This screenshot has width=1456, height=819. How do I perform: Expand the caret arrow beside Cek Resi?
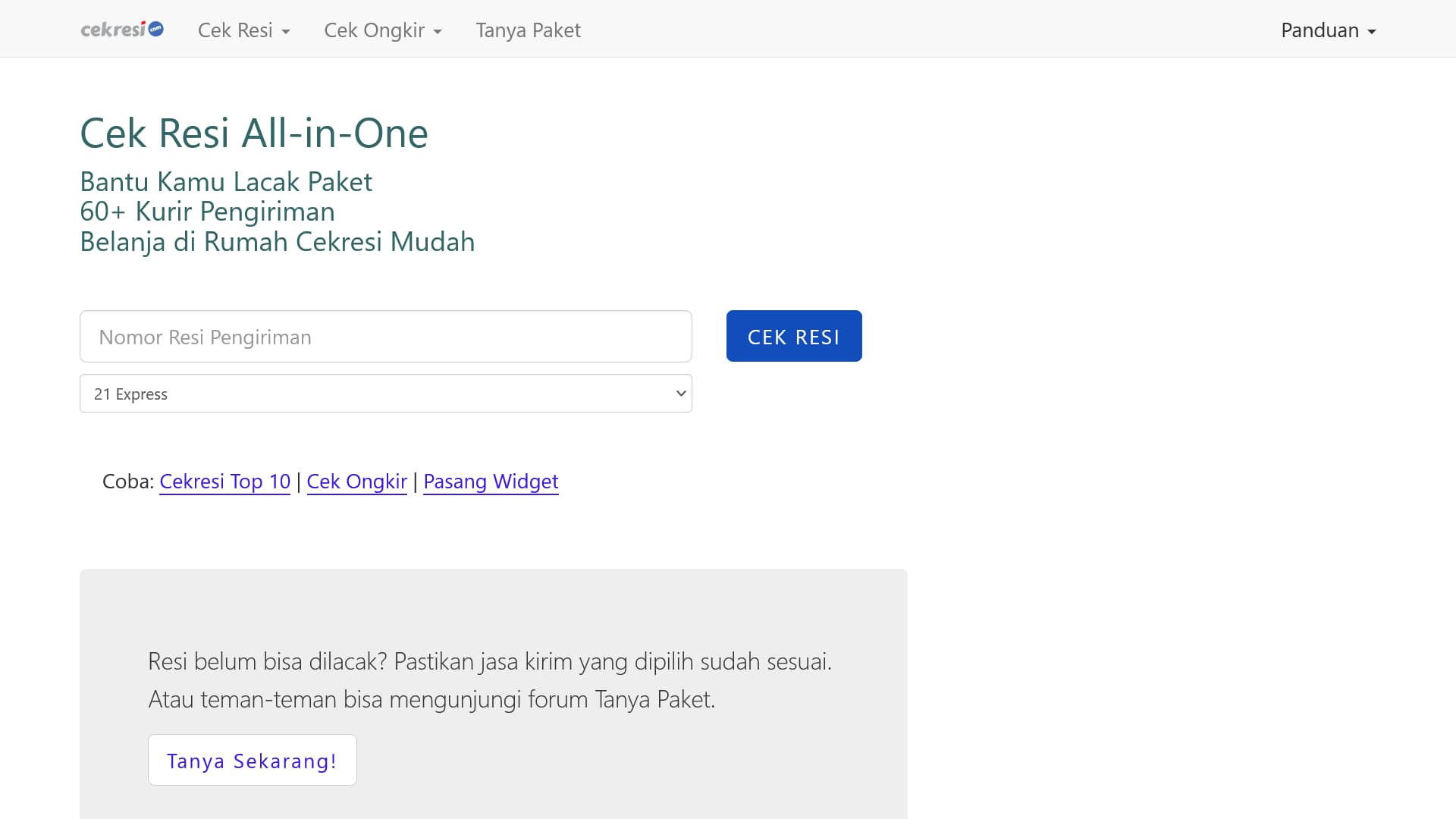286,33
